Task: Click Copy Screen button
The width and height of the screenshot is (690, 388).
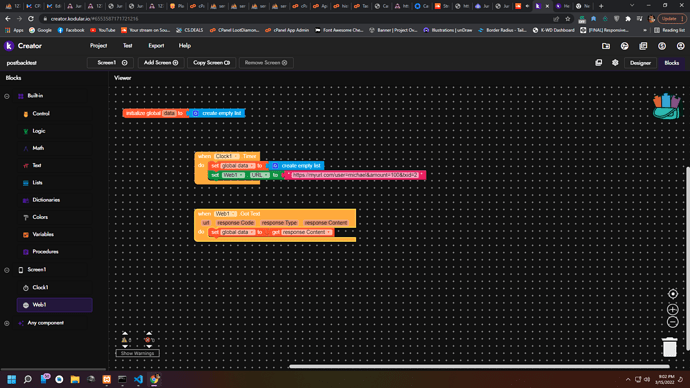Action: click(212, 63)
